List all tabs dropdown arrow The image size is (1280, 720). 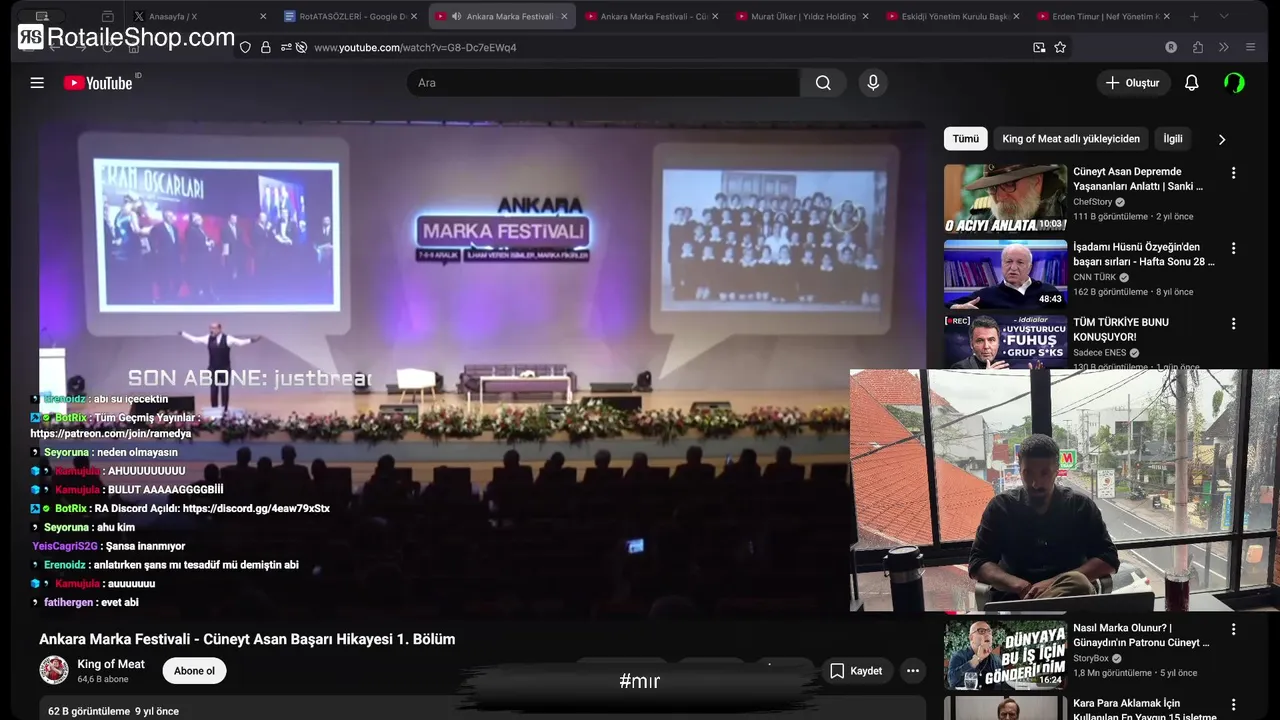pos(1223,16)
